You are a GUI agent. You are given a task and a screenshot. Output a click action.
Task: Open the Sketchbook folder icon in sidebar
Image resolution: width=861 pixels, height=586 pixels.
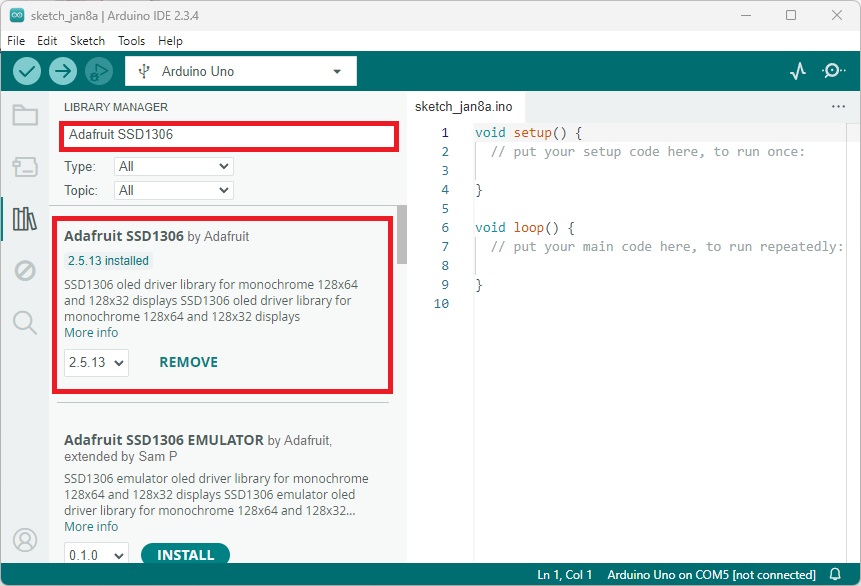(x=25, y=115)
